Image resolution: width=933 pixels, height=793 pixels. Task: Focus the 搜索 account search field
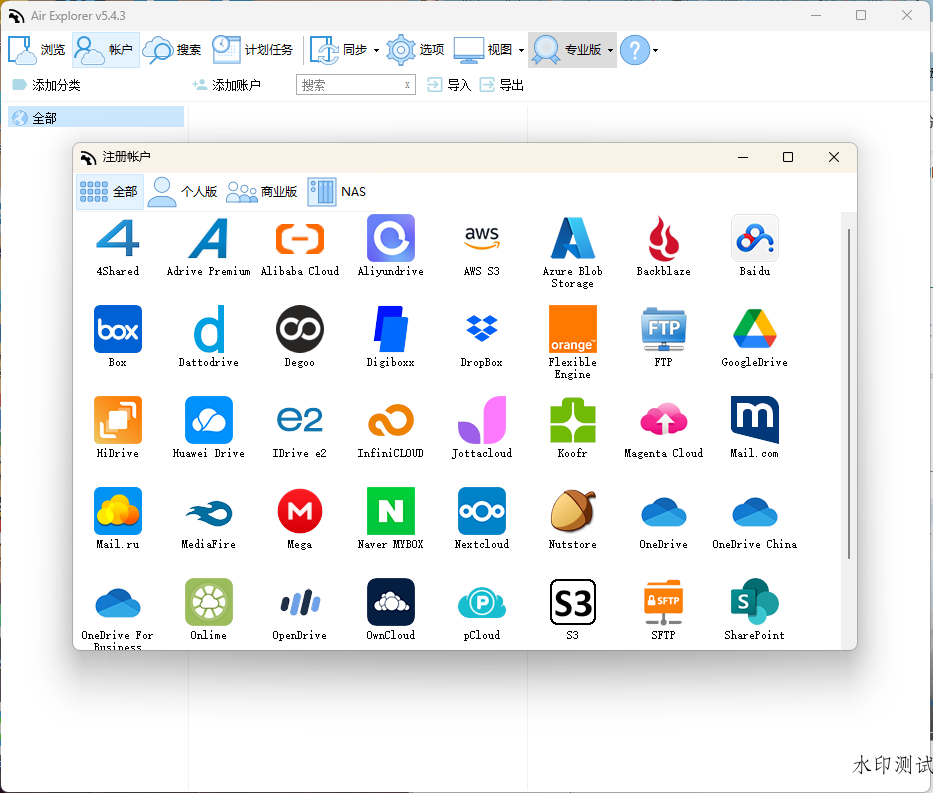pyautogui.click(x=356, y=85)
